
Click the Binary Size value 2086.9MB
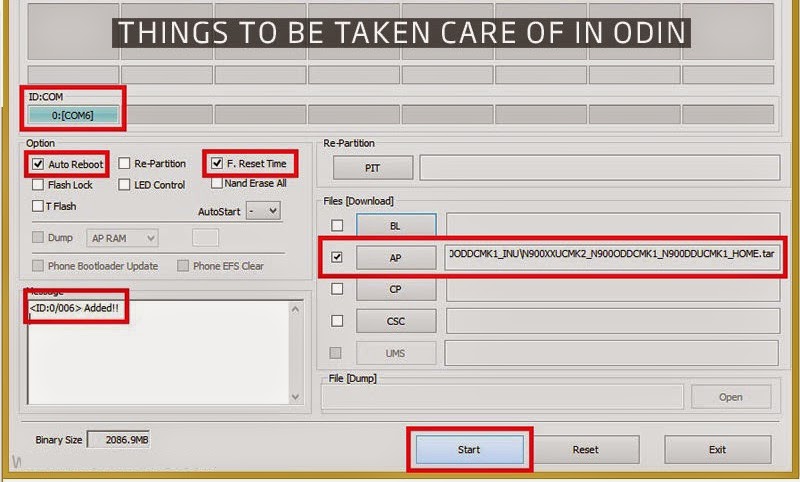[x=119, y=440]
